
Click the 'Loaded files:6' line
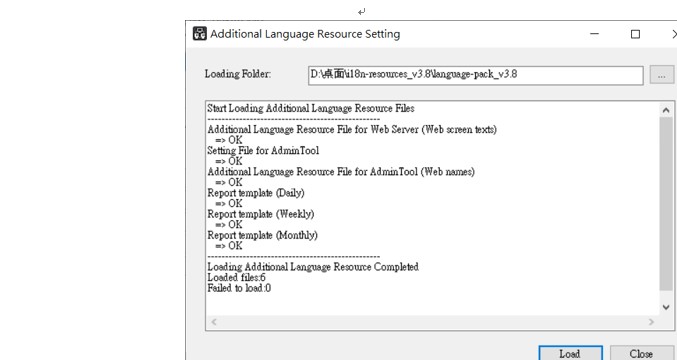[x=236, y=278]
